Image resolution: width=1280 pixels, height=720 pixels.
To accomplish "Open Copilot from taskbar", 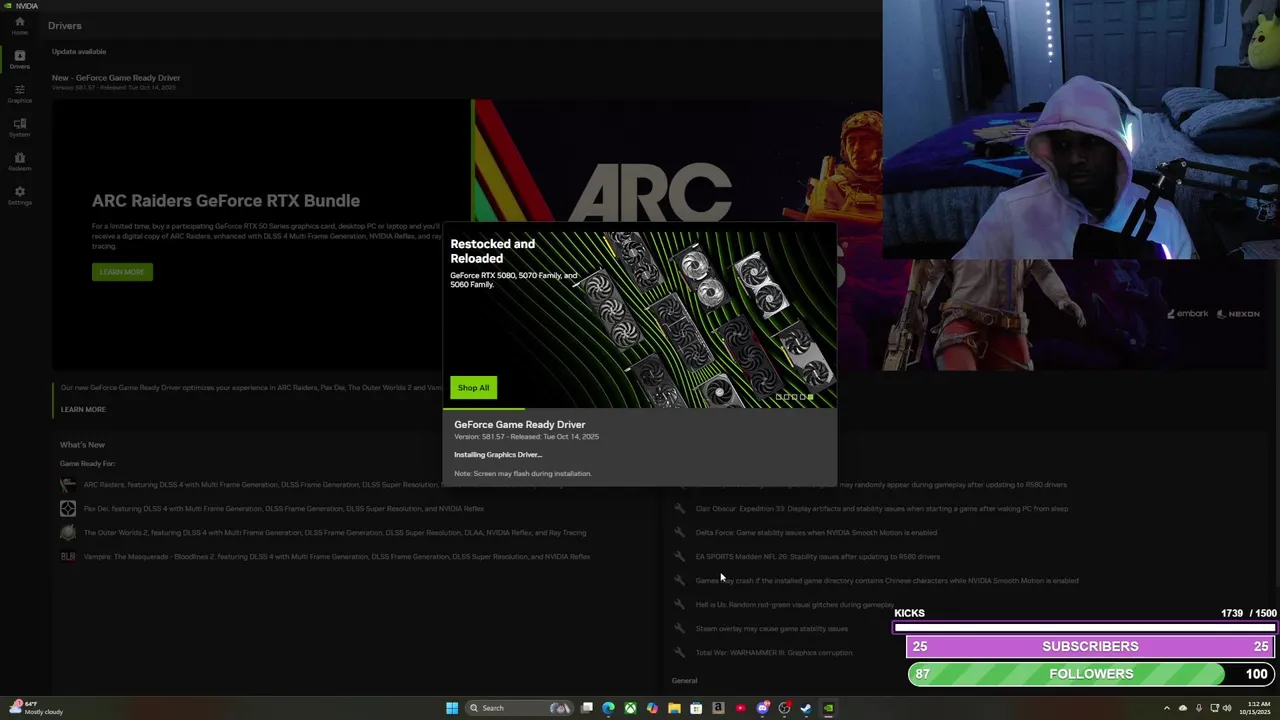I will pos(652,708).
